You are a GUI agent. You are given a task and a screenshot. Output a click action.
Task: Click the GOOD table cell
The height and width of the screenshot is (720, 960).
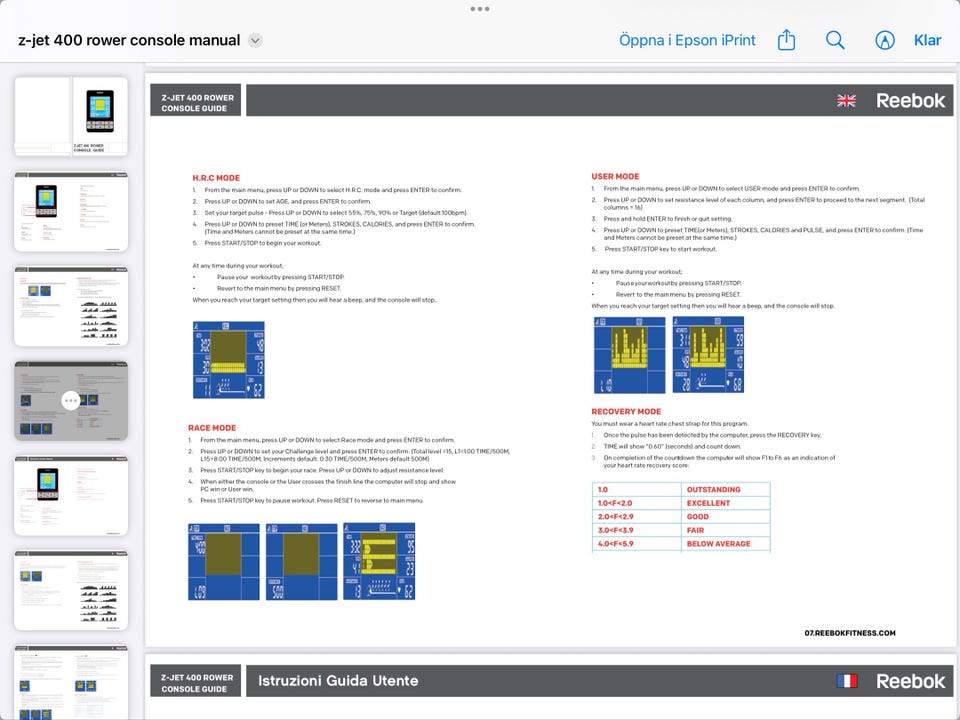[x=726, y=516]
